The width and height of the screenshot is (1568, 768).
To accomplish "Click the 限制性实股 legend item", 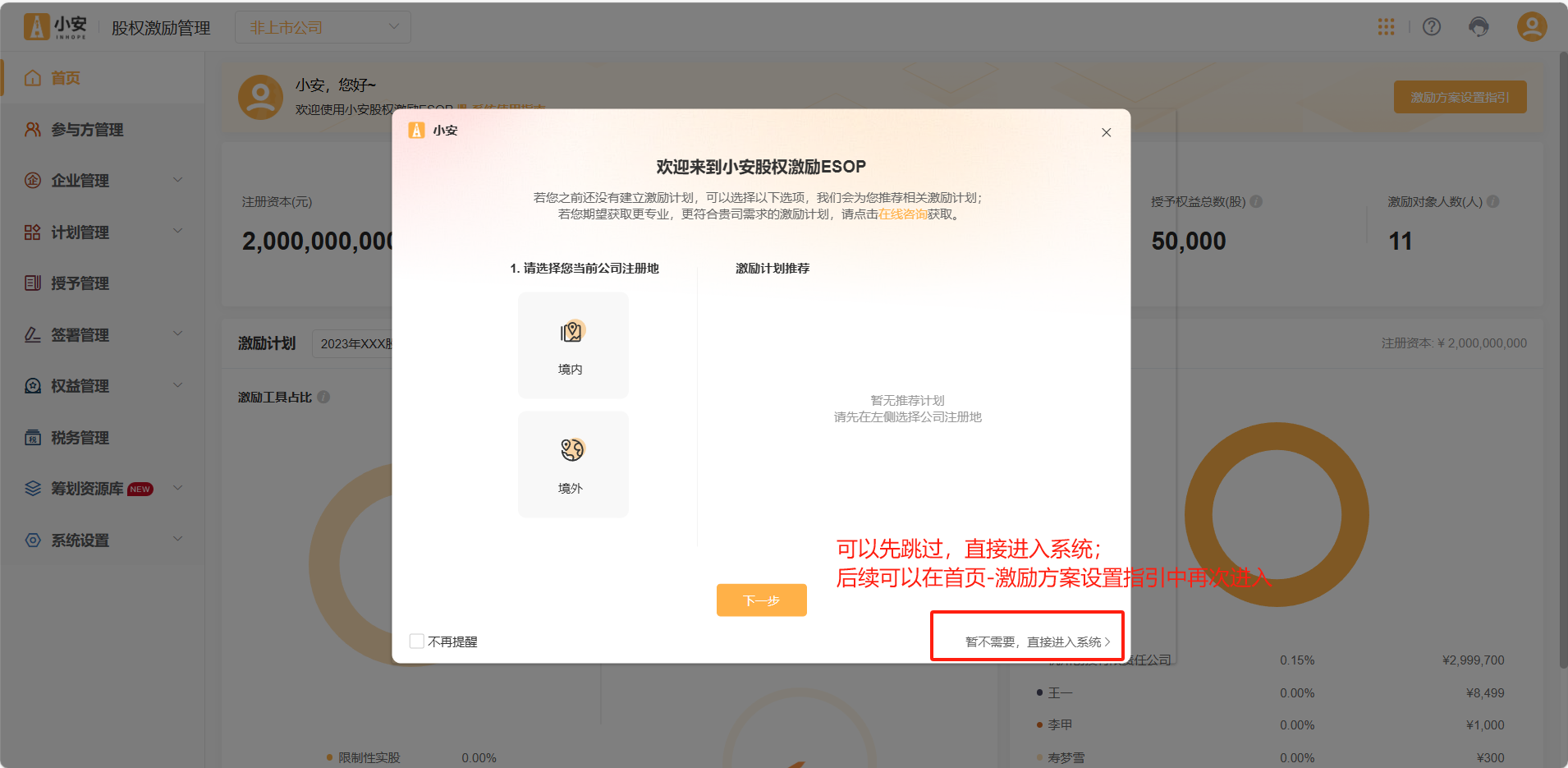I will click(363, 757).
